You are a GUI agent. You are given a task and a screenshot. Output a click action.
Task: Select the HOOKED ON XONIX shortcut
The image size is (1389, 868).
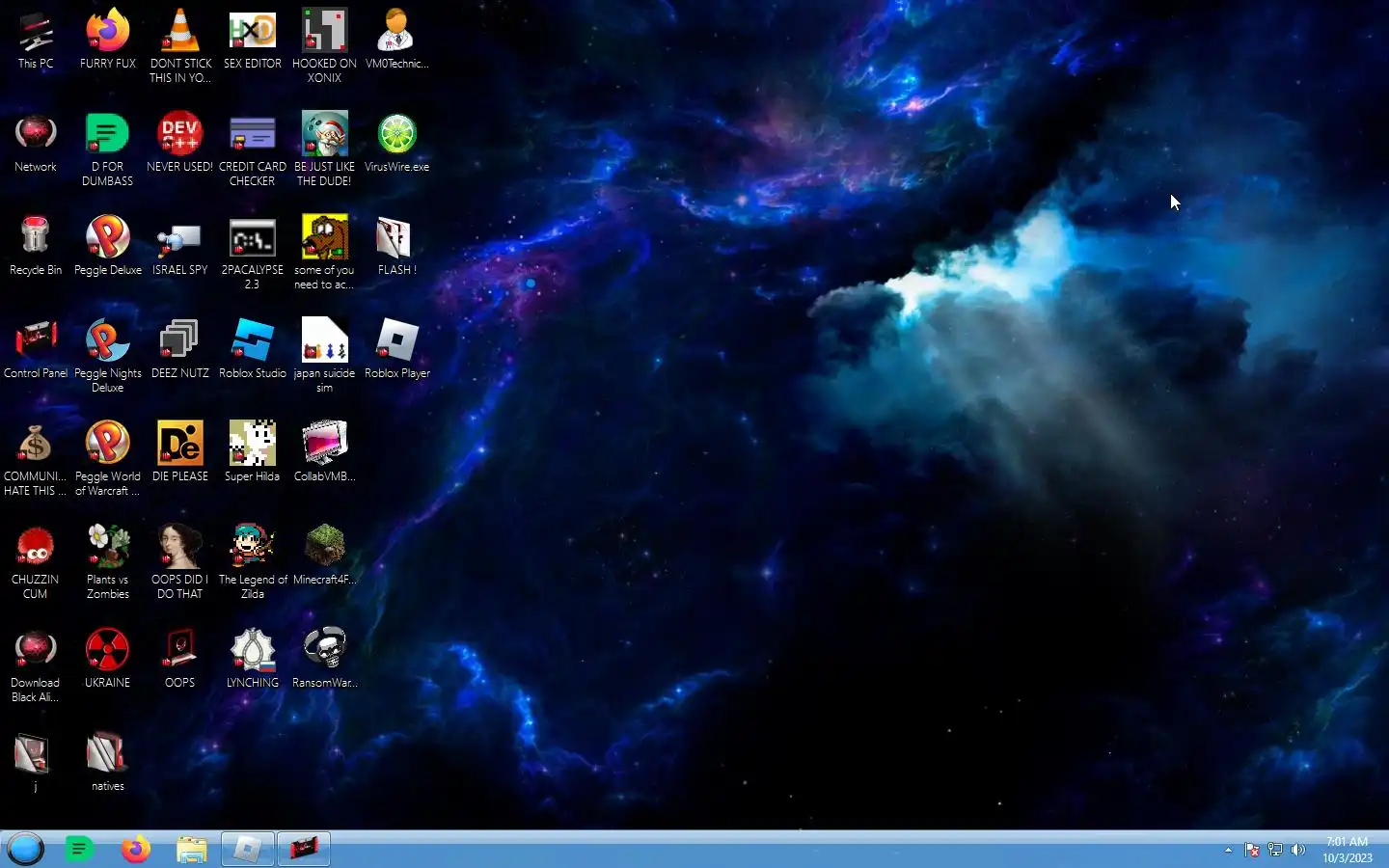click(x=324, y=46)
